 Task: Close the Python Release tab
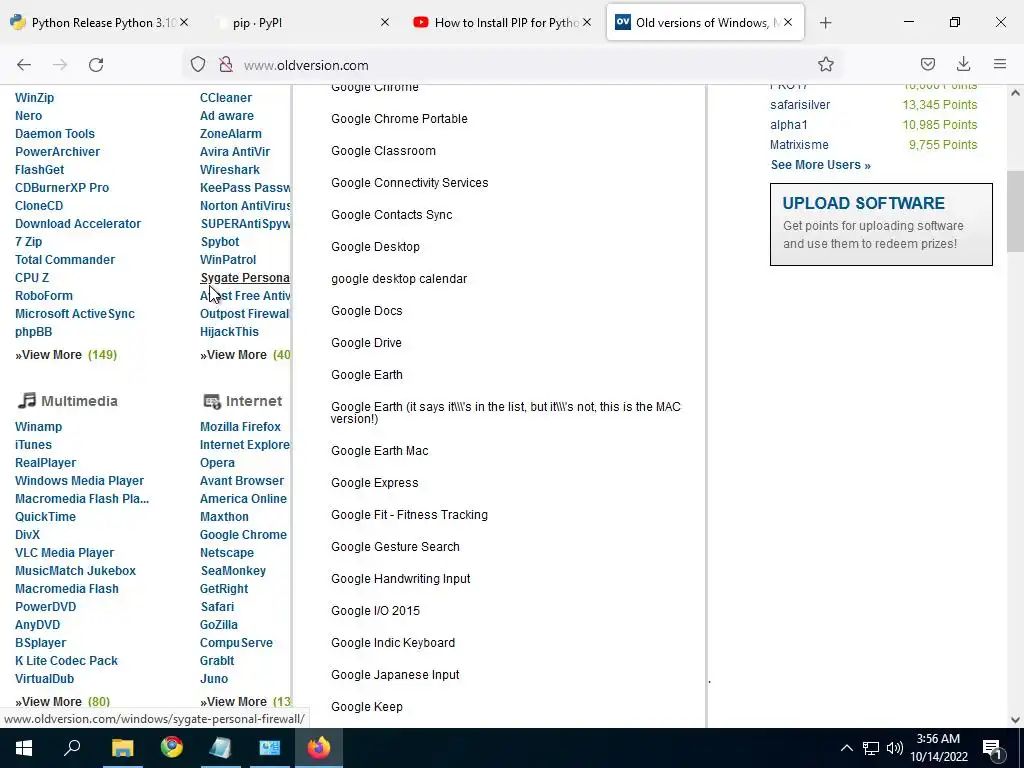click(x=184, y=22)
